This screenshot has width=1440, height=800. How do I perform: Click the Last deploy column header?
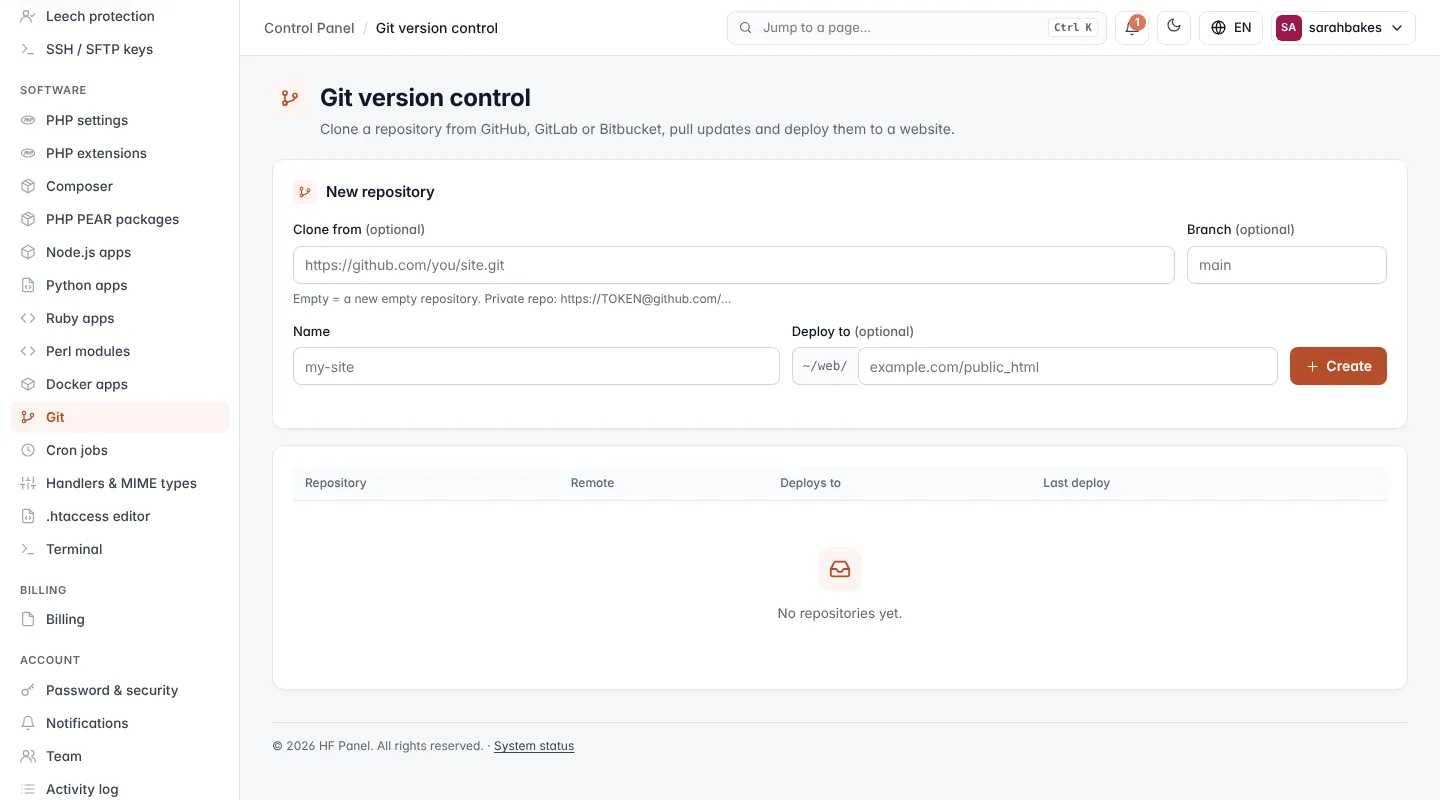(x=1076, y=483)
